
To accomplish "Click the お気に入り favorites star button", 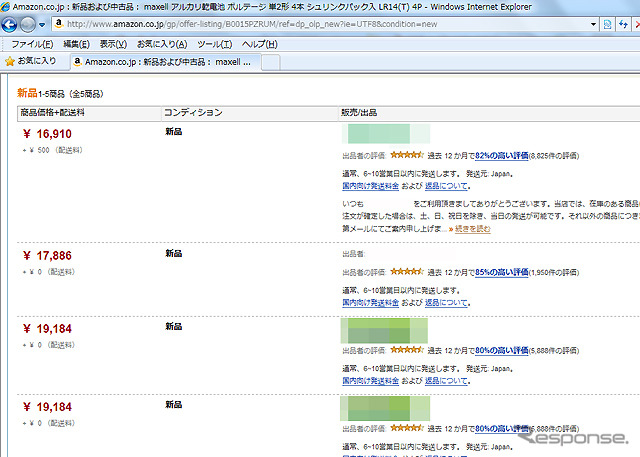I will point(31,61).
